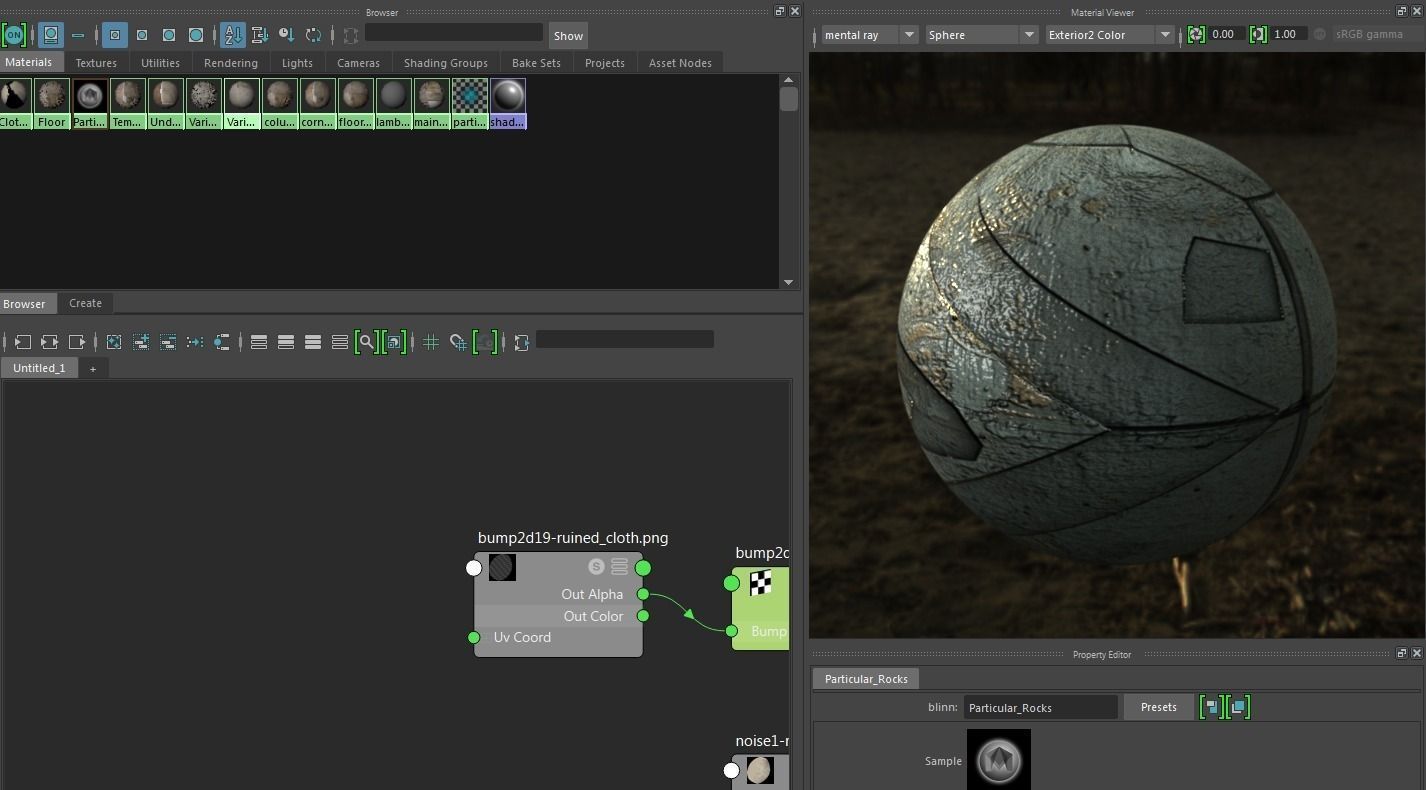Screen dimensions: 1426x790
Task: Set nodes to custom attribute view
Action: point(340,342)
